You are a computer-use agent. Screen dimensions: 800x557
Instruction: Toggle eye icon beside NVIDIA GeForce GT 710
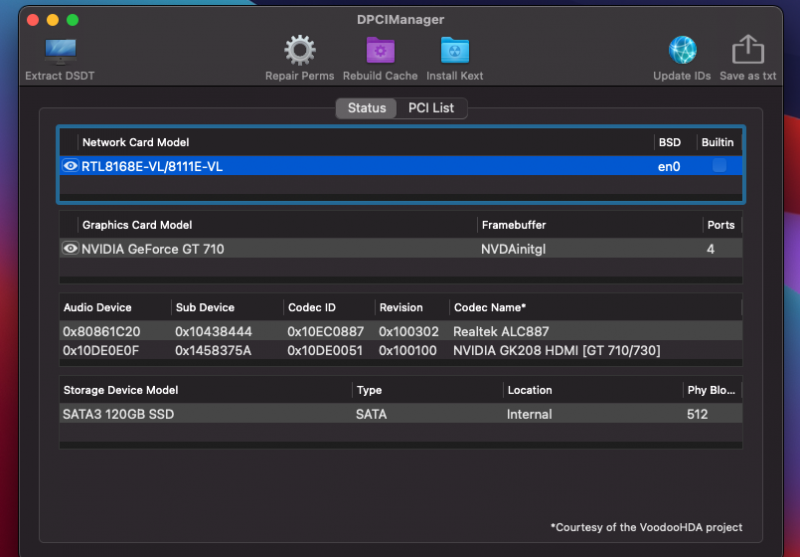[71, 249]
